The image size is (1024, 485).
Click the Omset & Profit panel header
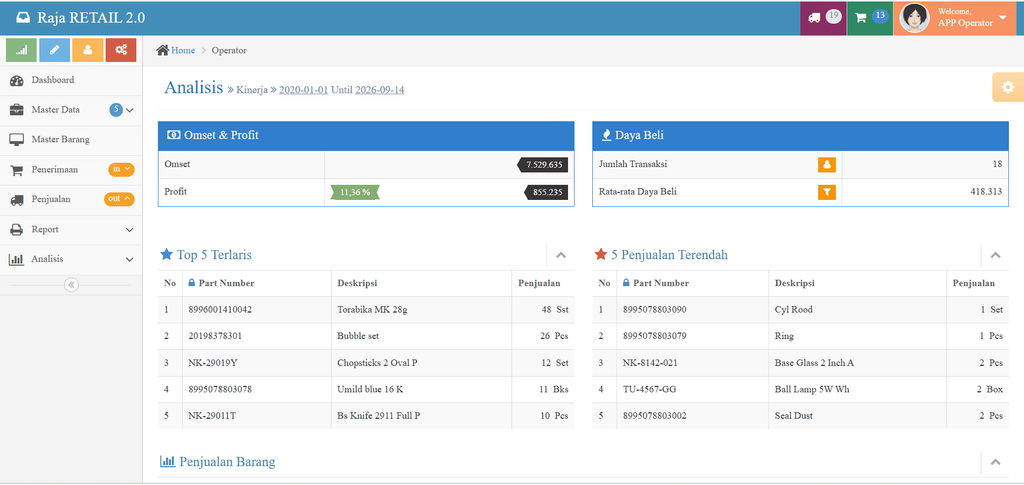pos(366,136)
